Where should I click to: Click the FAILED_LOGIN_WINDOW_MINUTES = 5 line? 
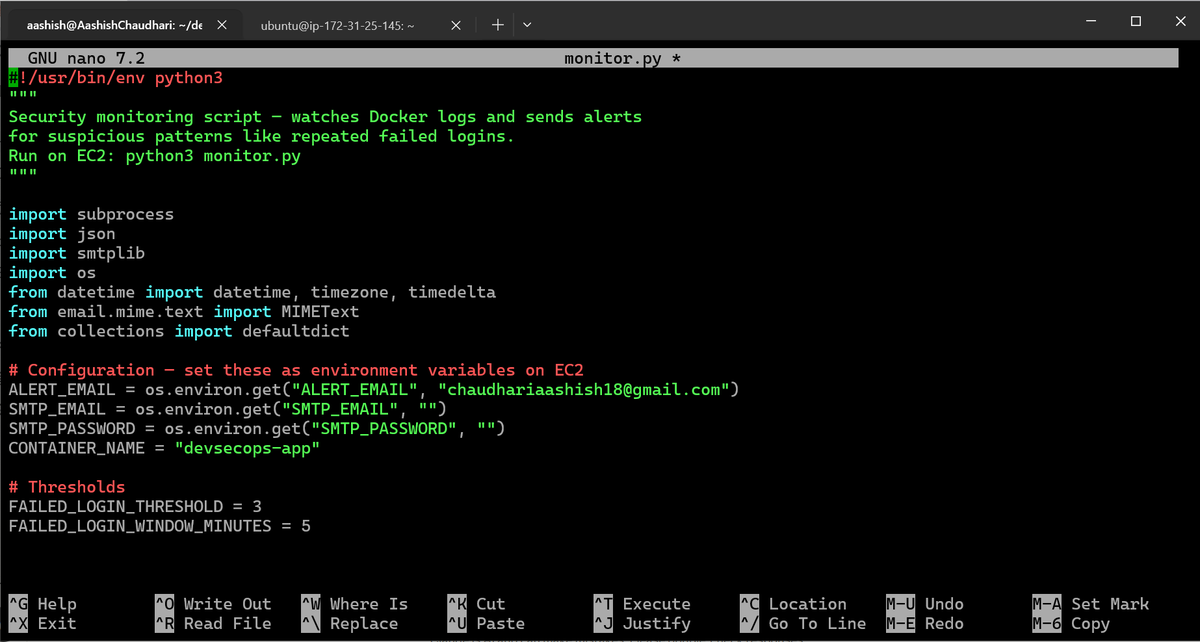(x=159, y=526)
